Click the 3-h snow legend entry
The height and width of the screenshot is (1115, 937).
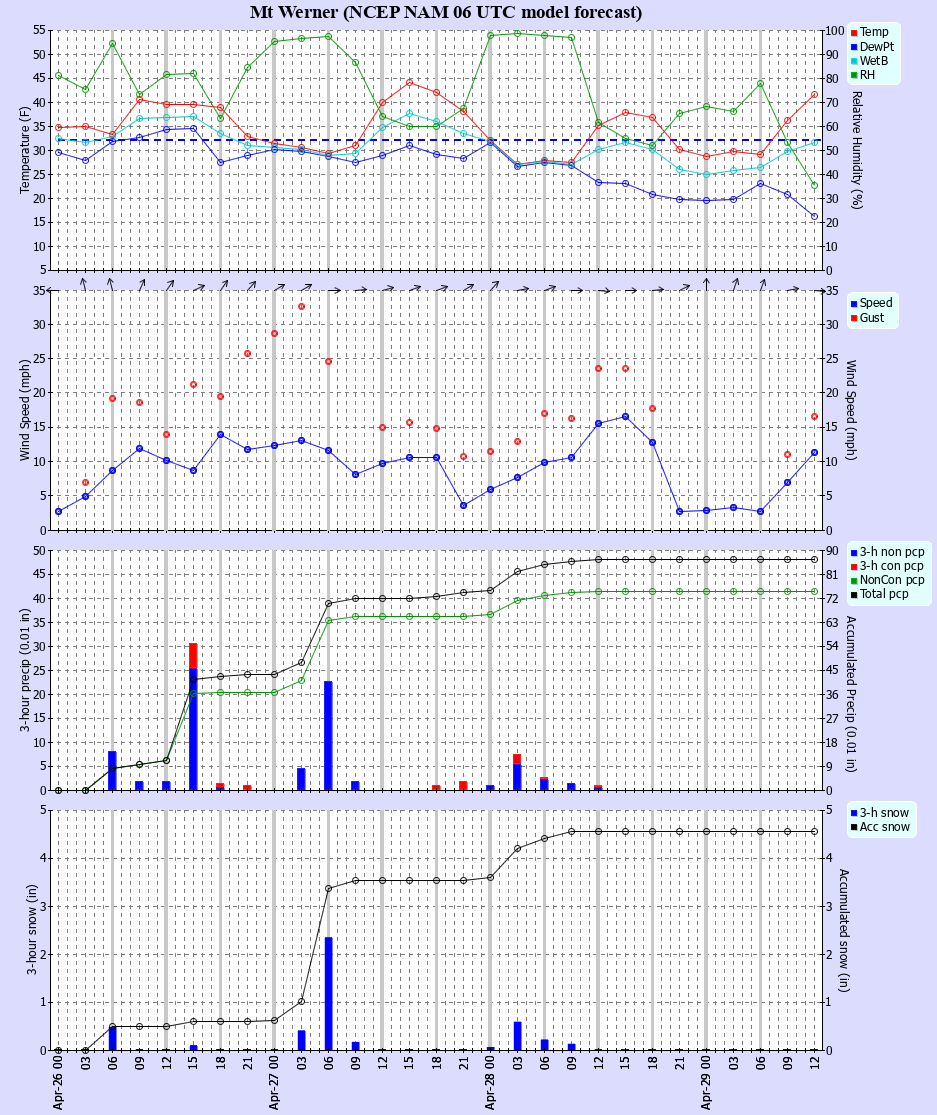click(x=884, y=812)
